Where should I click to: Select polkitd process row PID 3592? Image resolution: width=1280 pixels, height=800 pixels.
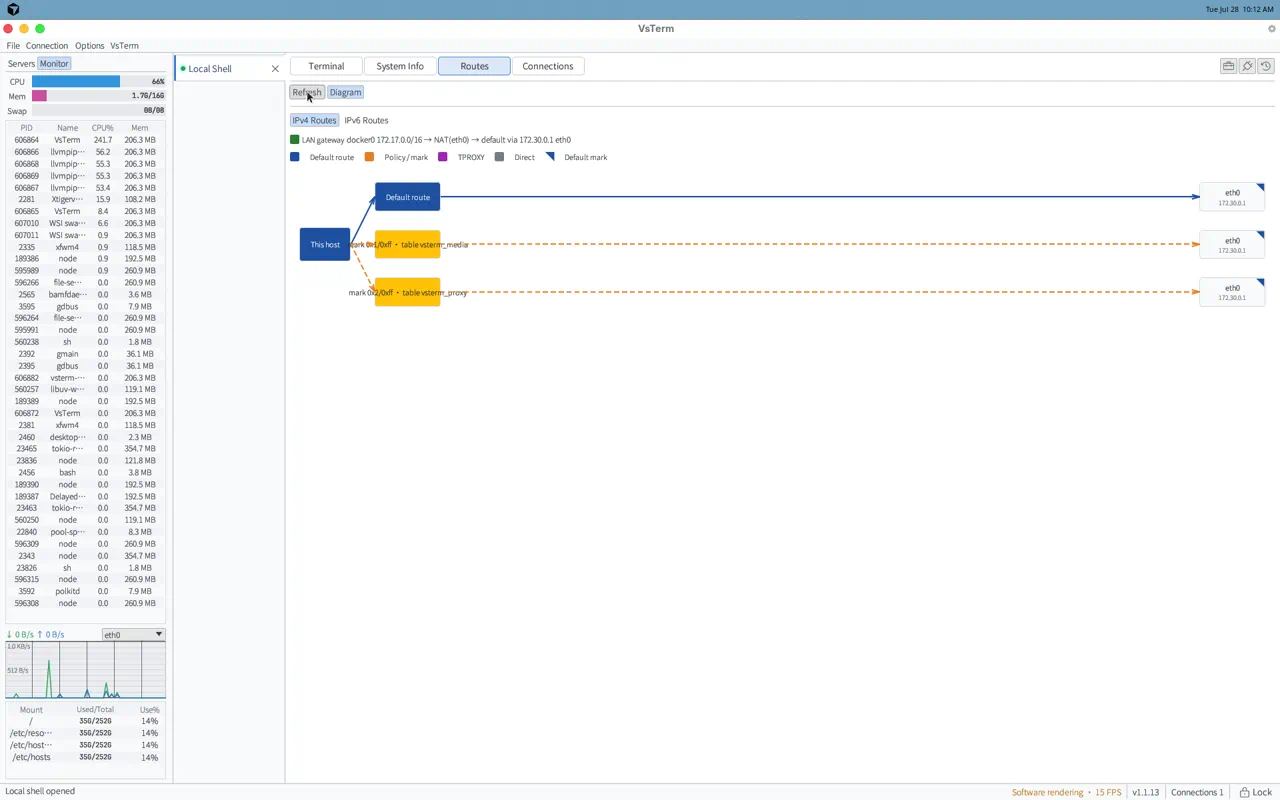pyautogui.click(x=85, y=591)
